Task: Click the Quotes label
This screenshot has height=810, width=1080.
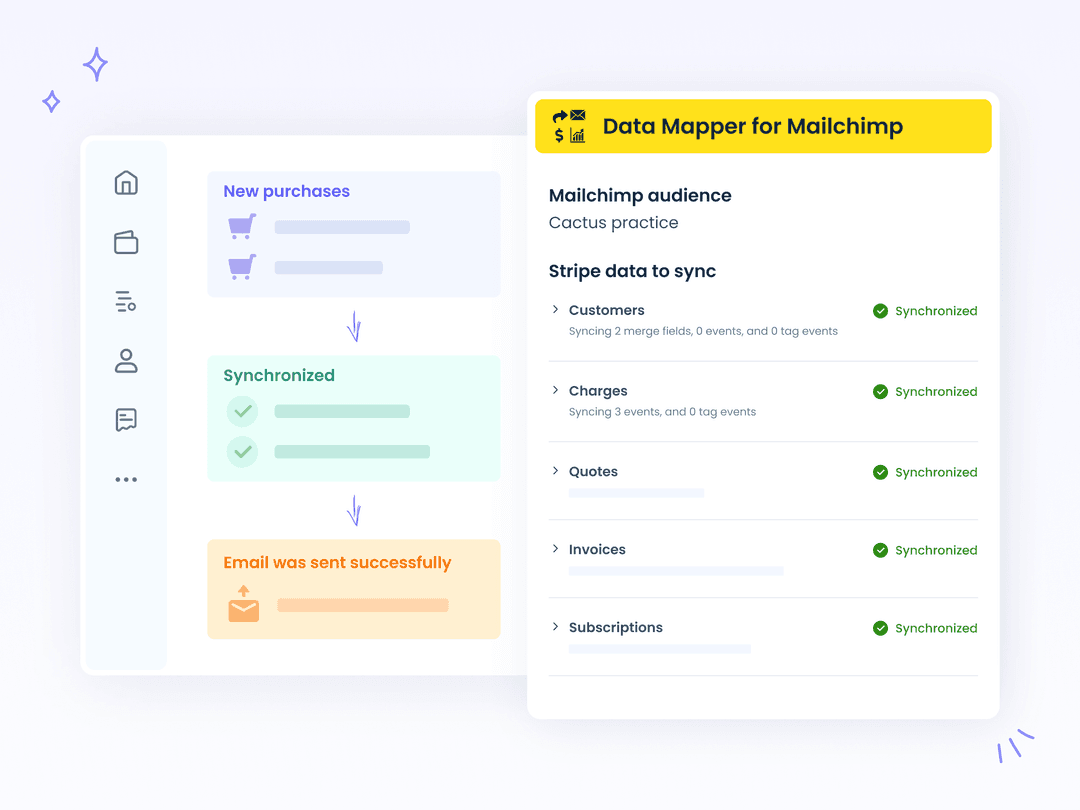Action: 593,472
